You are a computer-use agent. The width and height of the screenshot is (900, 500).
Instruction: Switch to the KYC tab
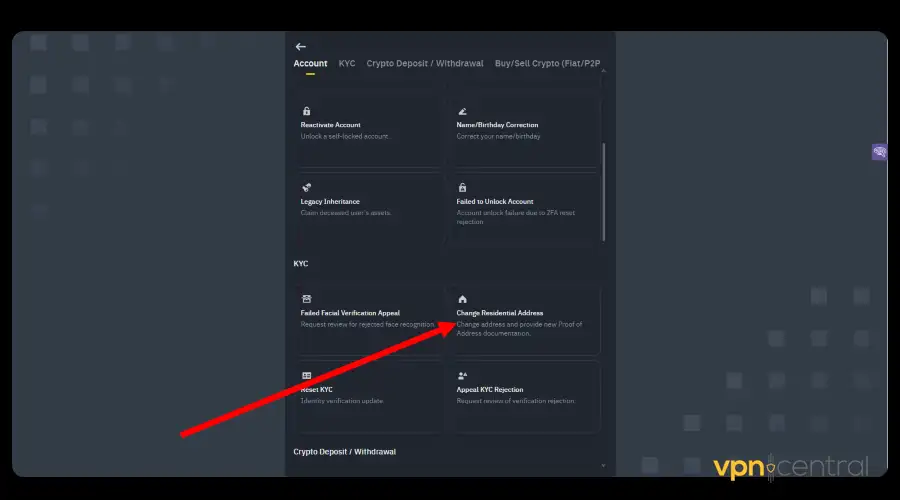click(x=347, y=64)
